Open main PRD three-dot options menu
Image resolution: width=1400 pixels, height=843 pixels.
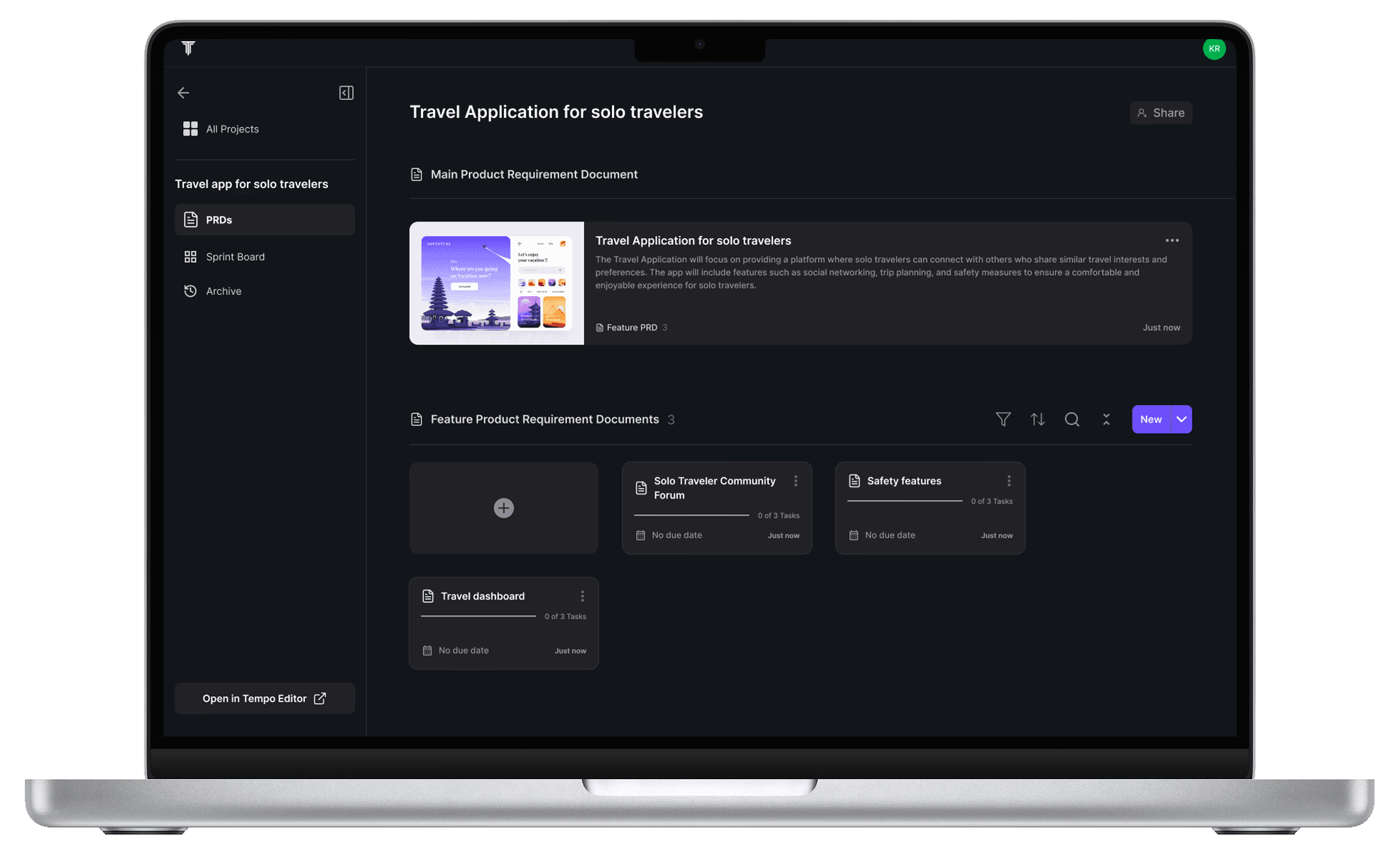click(x=1171, y=241)
